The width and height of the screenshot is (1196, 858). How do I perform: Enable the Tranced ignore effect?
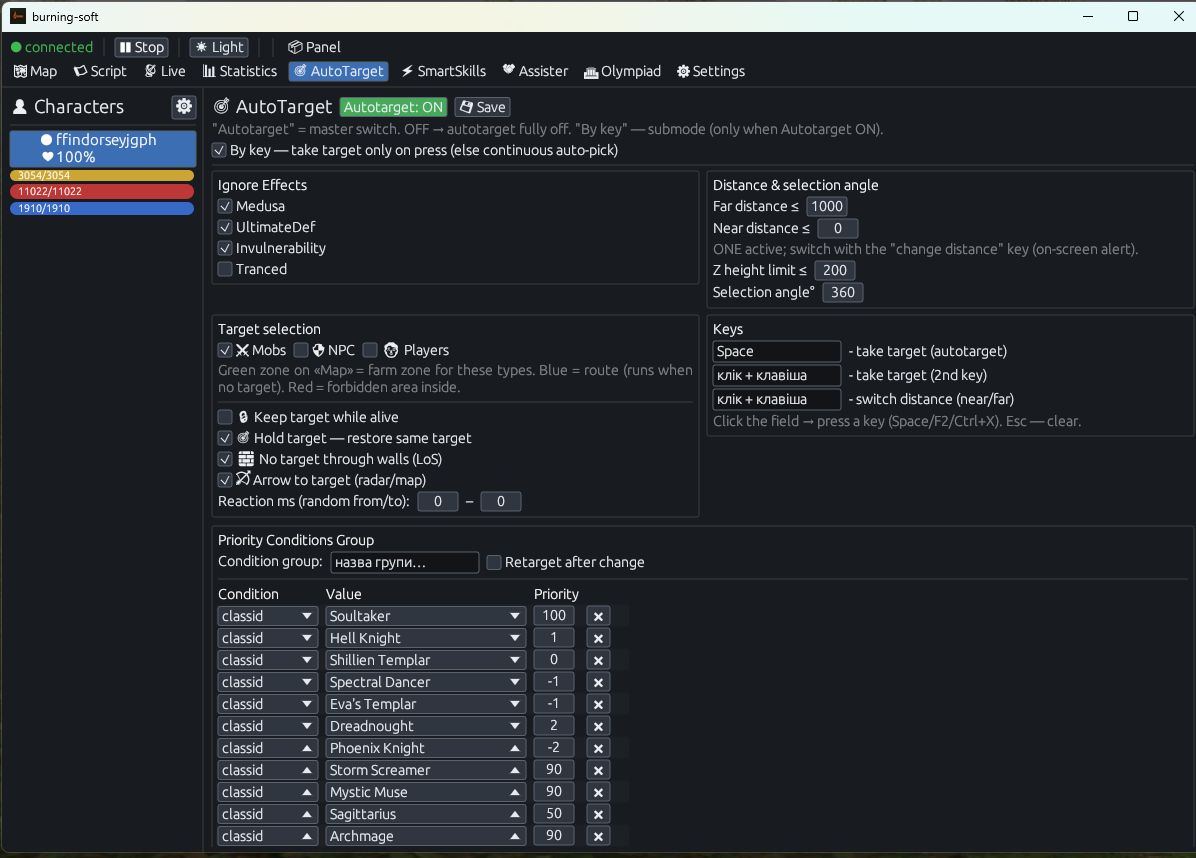[x=225, y=269]
